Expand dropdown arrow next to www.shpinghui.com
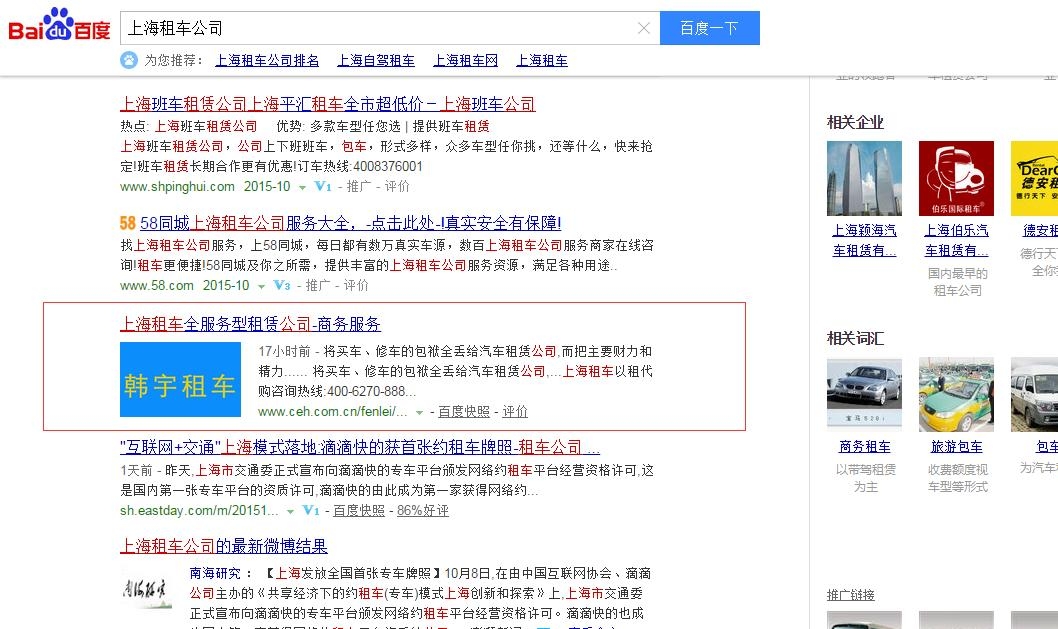Screen dimensions: 1058x629 tap(302, 187)
